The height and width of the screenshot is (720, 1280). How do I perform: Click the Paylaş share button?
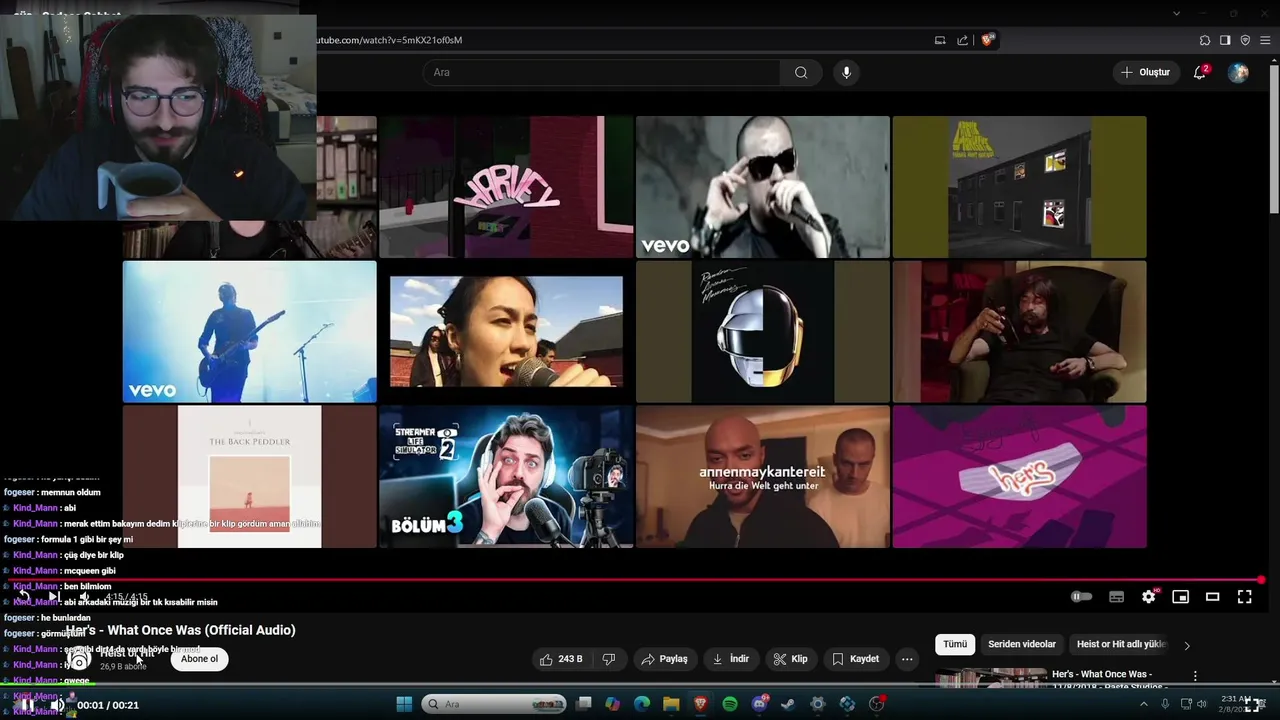pyautogui.click(x=665, y=659)
